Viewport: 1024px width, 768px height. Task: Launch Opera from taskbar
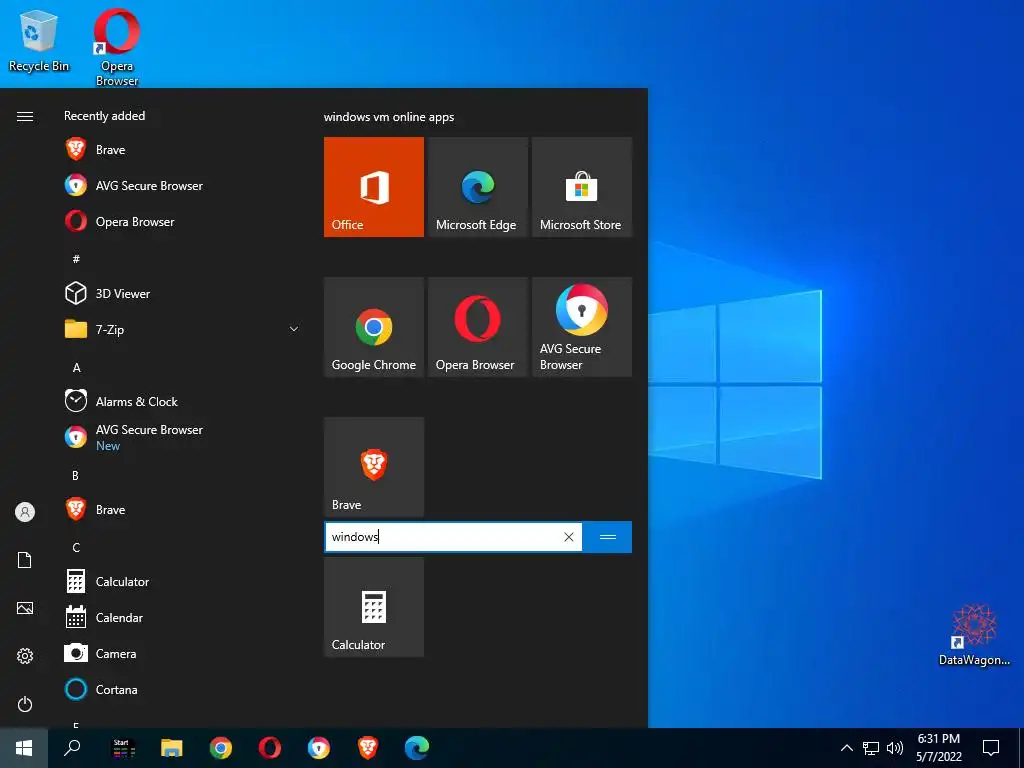point(270,748)
